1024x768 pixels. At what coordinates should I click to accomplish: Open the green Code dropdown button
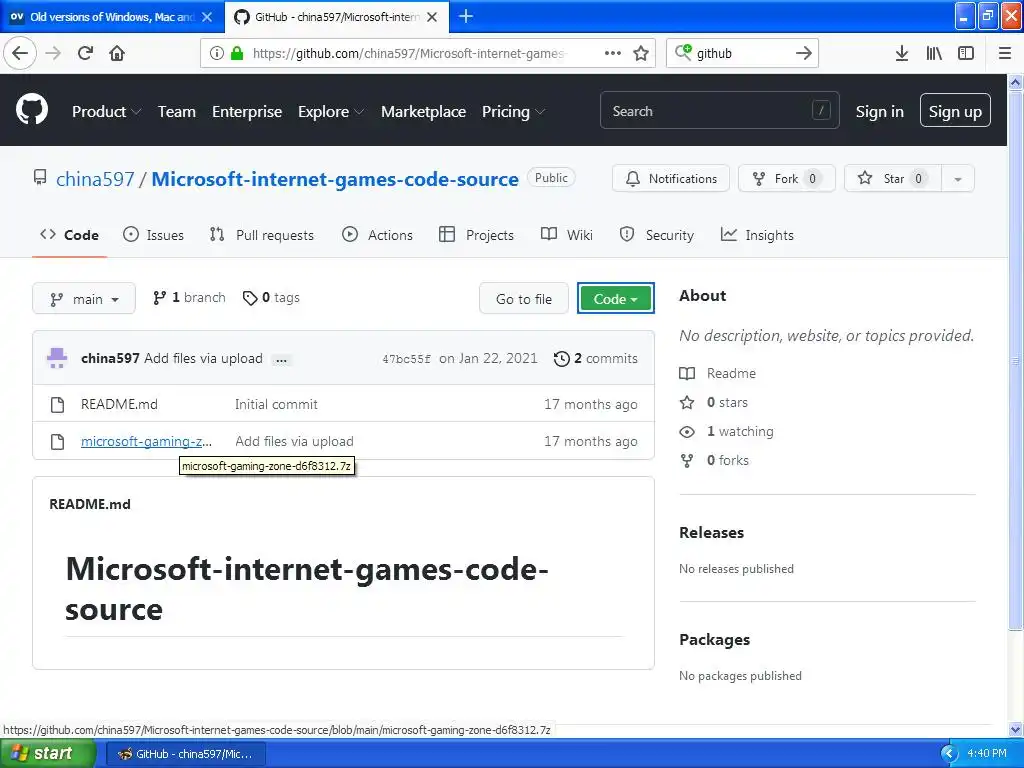coord(616,298)
